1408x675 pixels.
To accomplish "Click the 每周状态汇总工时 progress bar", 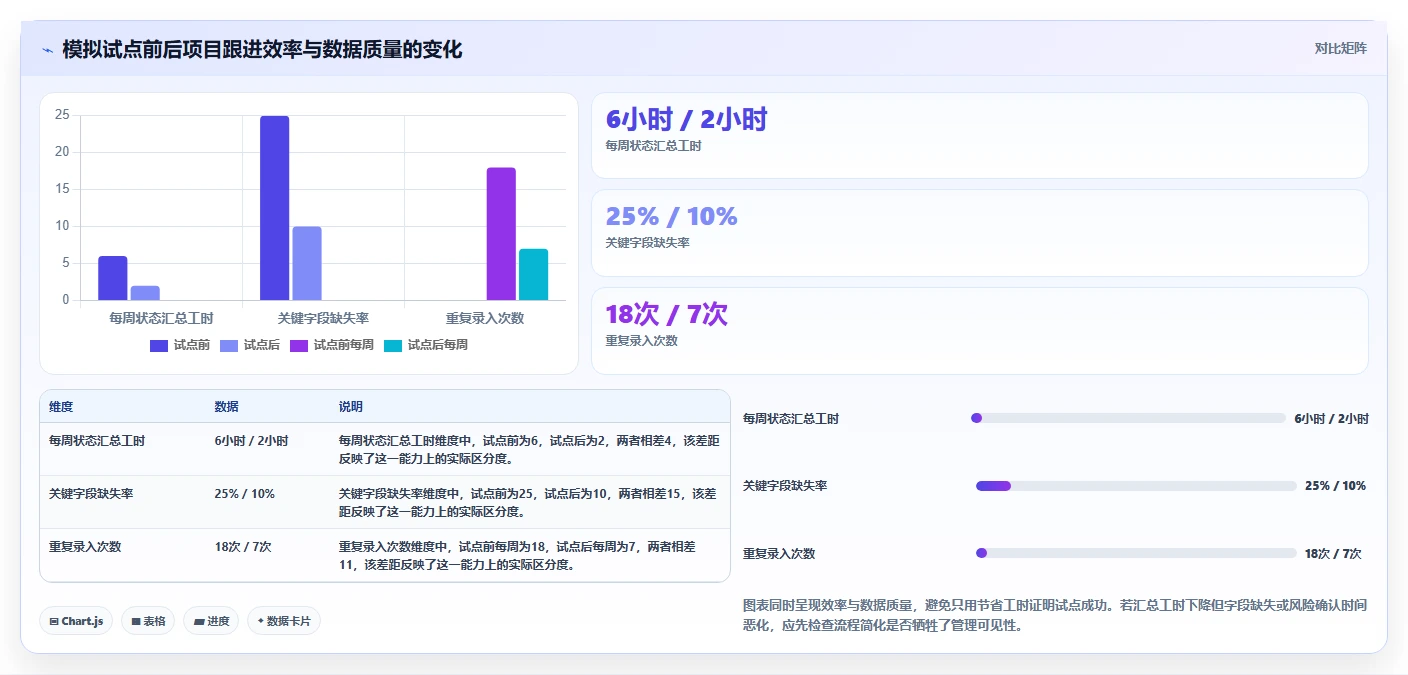I will pos(1128,418).
